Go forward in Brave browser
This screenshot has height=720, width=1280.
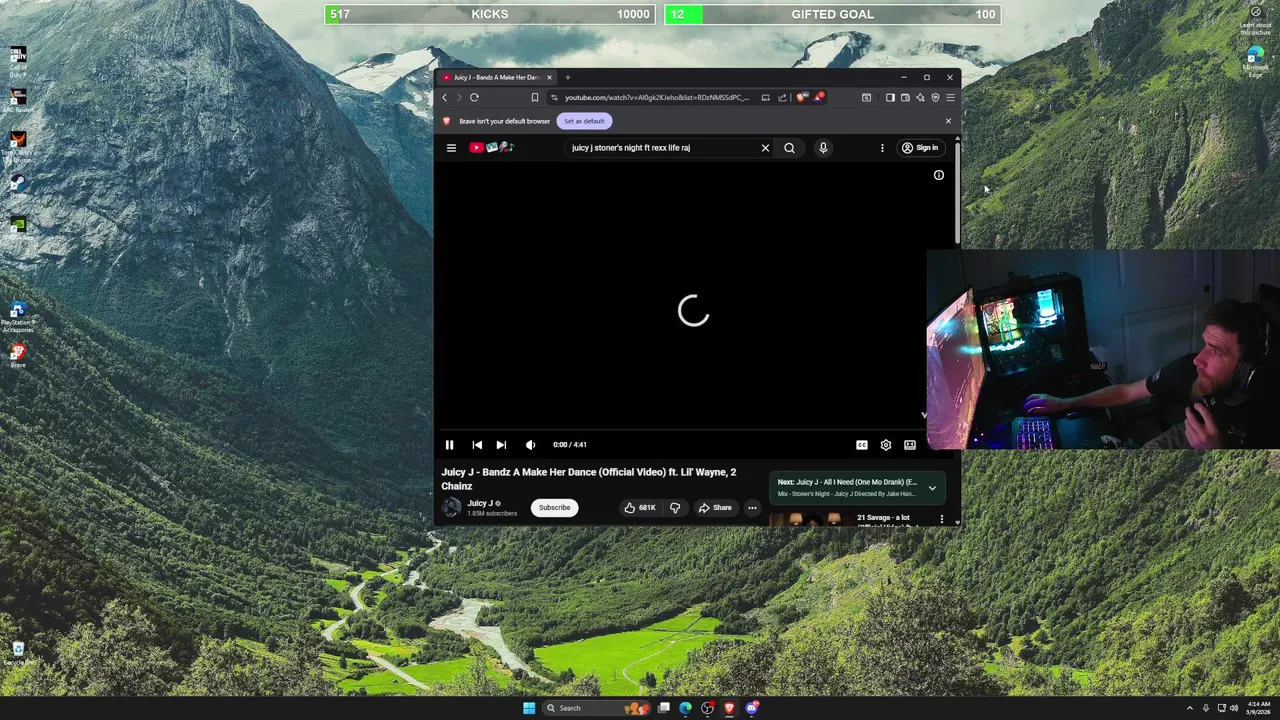click(459, 98)
